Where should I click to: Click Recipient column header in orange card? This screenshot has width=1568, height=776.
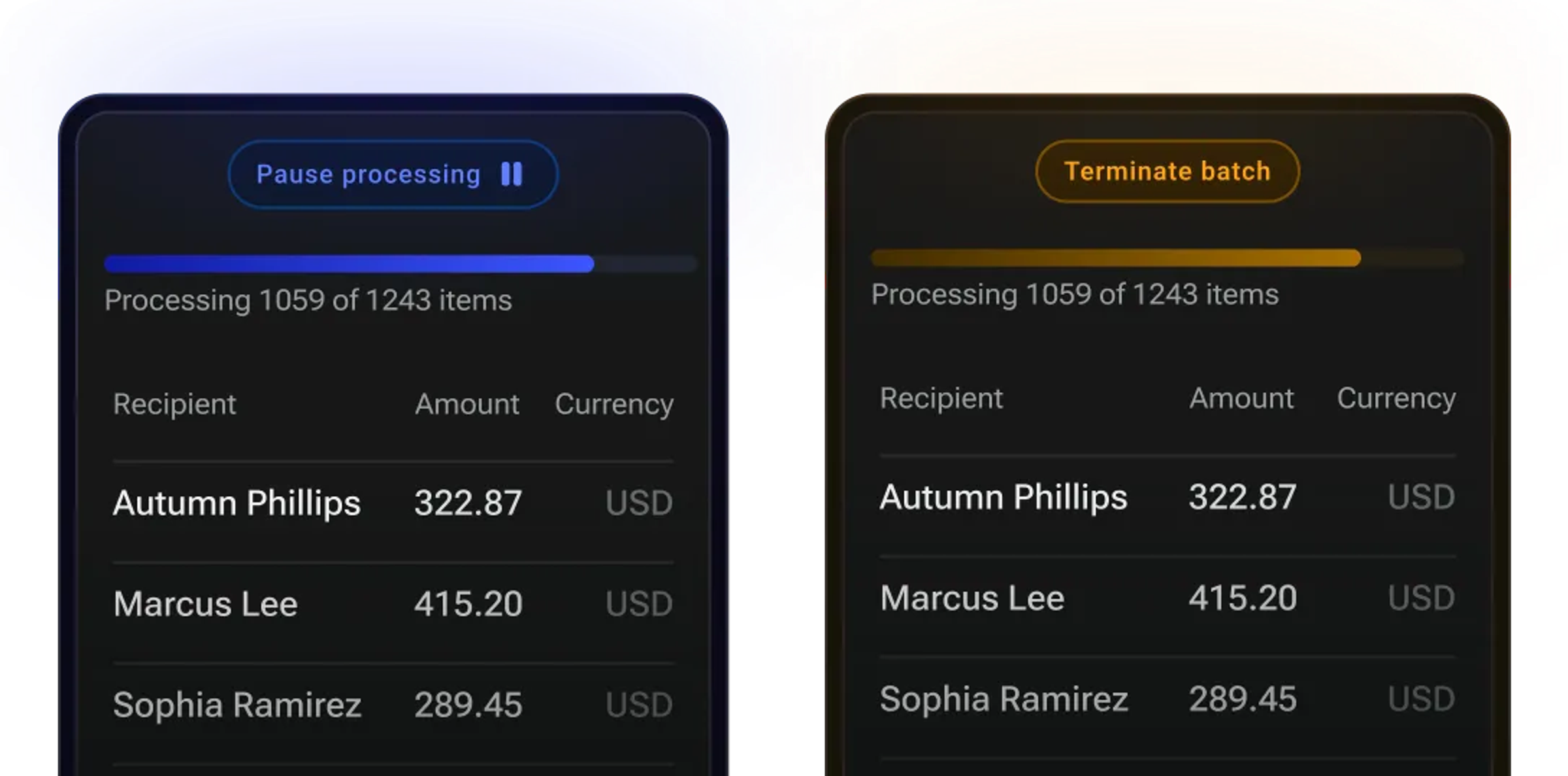[x=941, y=398]
